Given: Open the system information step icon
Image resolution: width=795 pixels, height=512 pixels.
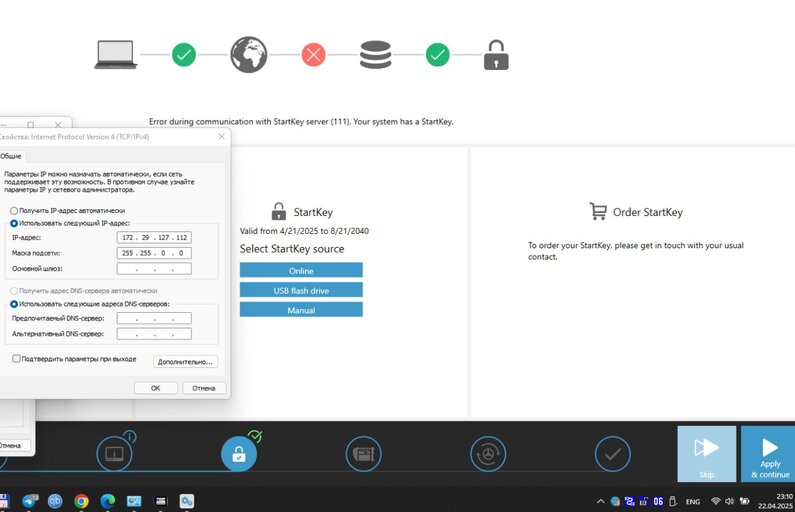Looking at the screenshot, I should click(x=115, y=453).
